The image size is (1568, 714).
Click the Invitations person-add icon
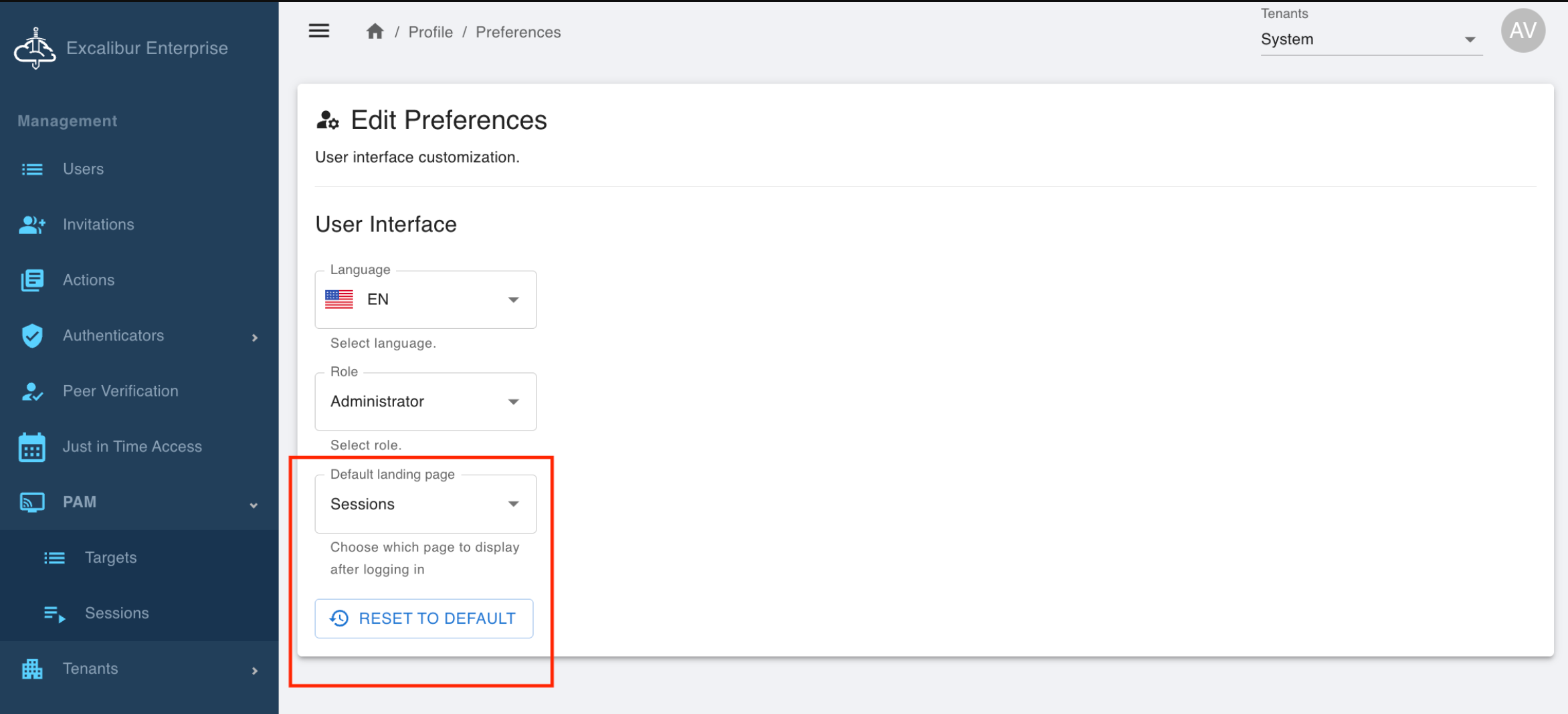(32, 225)
